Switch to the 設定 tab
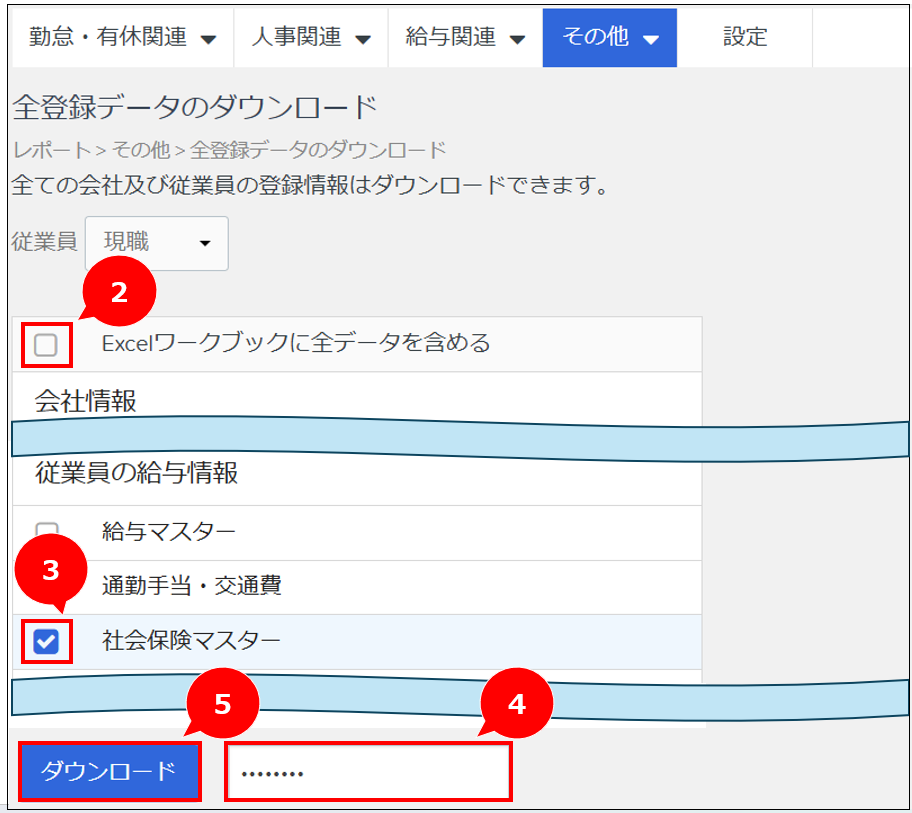The image size is (912, 813). [745, 38]
